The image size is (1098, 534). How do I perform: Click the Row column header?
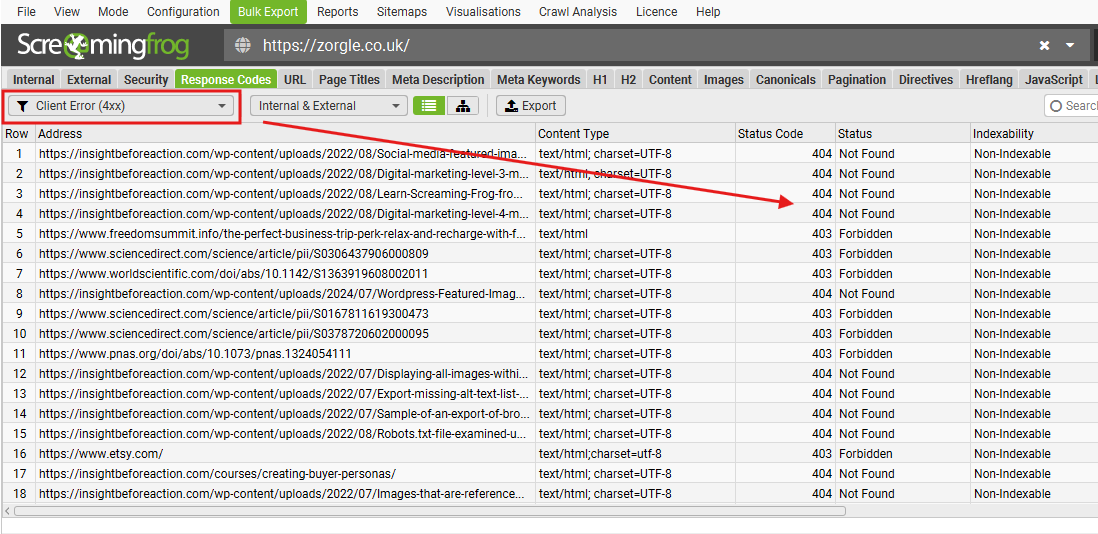point(19,134)
